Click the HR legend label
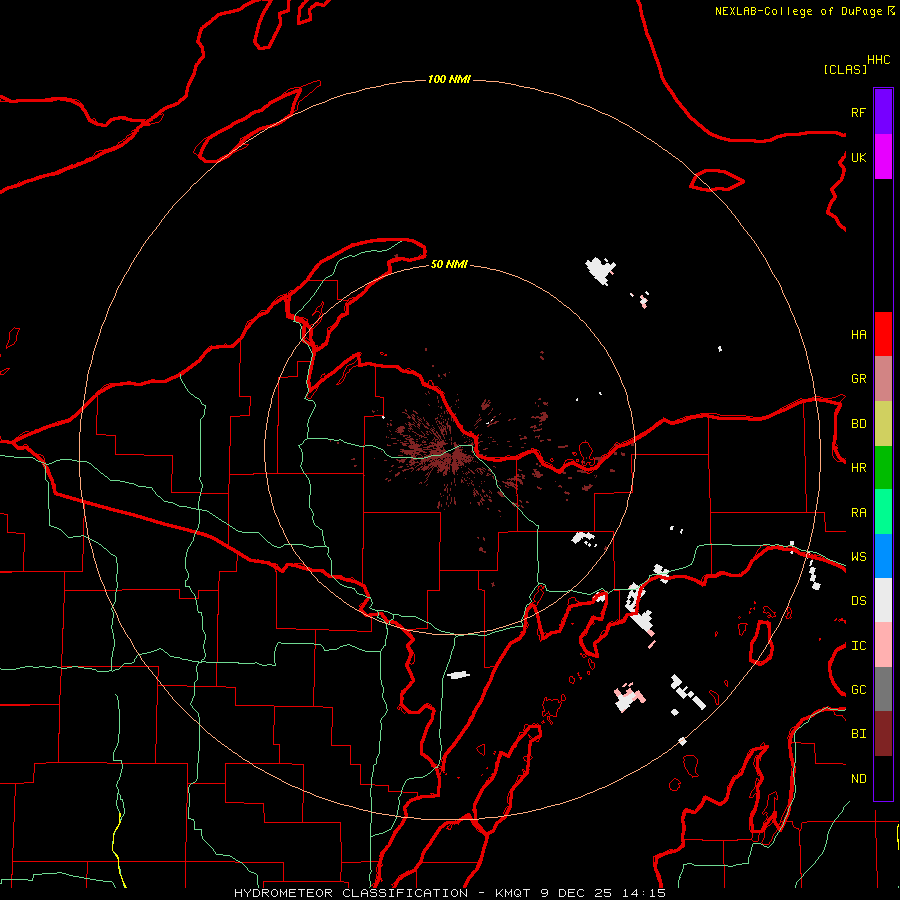The width and height of the screenshot is (900, 900). point(858,468)
